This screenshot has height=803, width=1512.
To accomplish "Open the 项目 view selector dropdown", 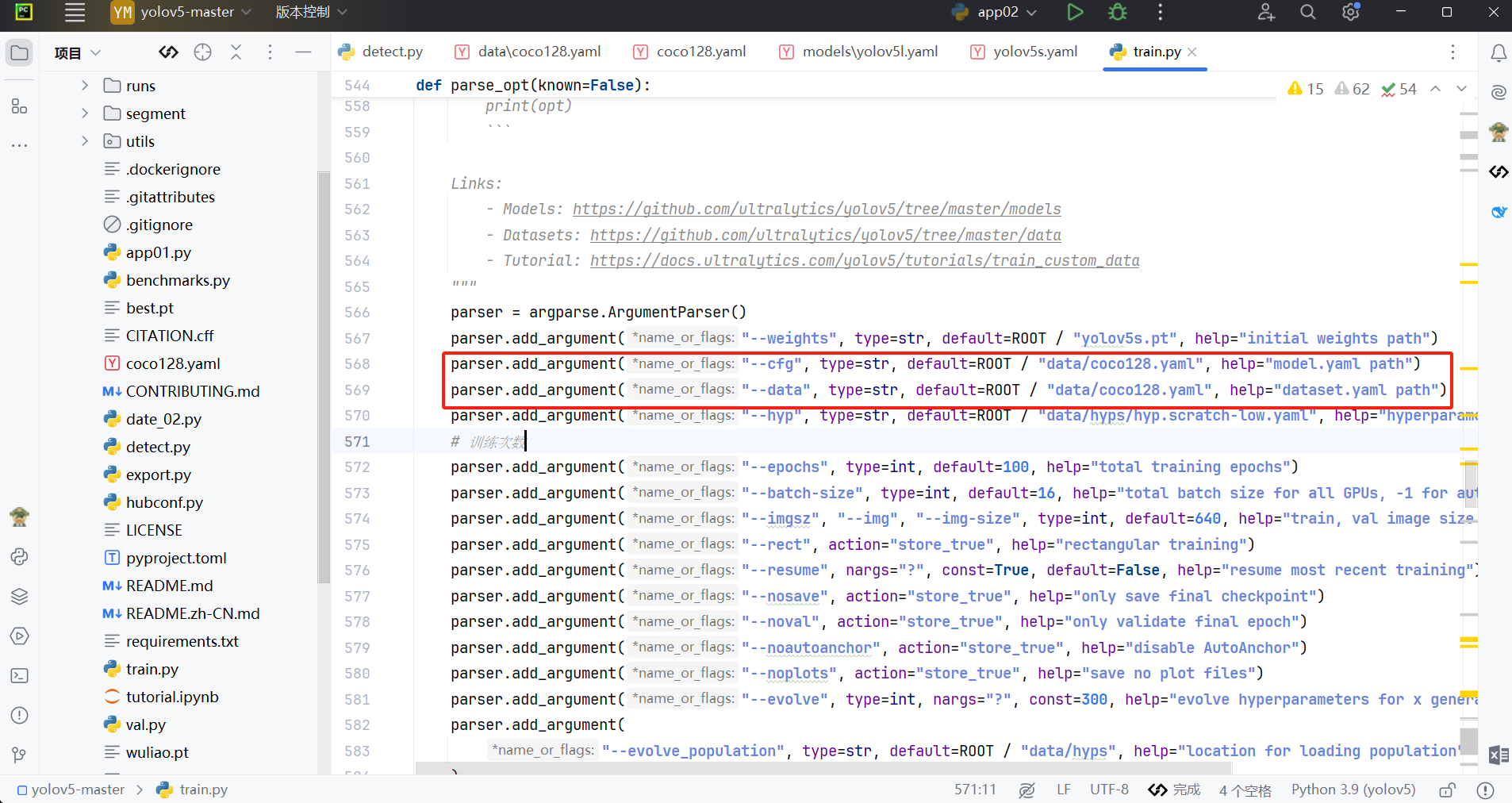I will [x=77, y=52].
